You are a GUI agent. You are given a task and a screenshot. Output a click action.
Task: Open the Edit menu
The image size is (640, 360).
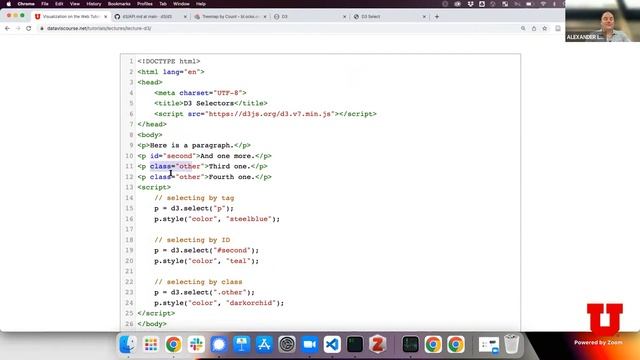pos(59,4)
